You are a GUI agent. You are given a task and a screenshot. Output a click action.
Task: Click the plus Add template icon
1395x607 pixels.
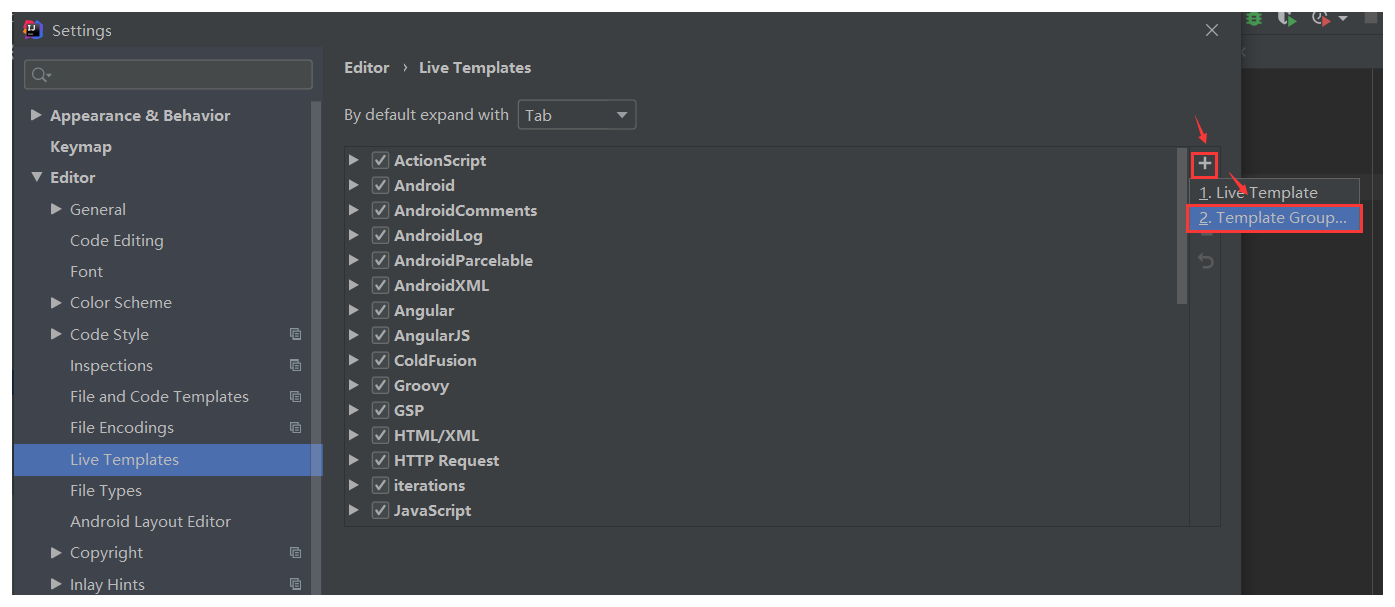click(1205, 163)
